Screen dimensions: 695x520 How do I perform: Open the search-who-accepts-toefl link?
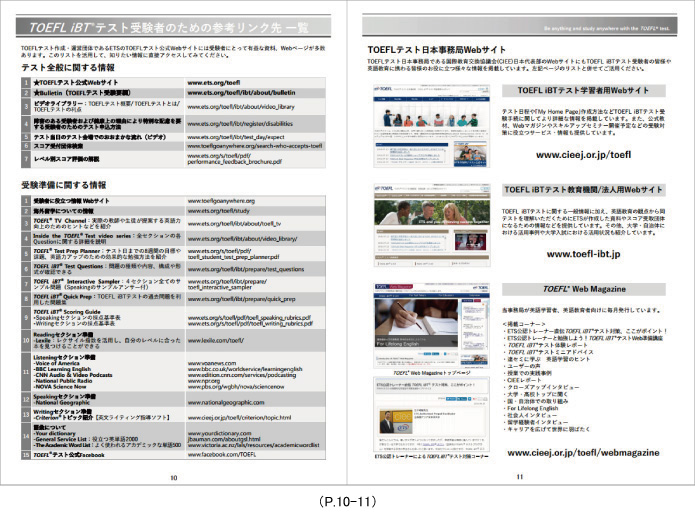tap(255, 146)
